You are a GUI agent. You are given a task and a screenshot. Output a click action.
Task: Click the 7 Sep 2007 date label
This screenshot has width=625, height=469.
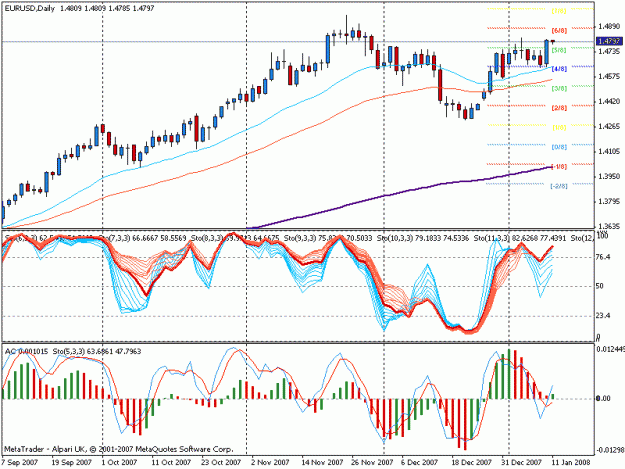[20, 462]
